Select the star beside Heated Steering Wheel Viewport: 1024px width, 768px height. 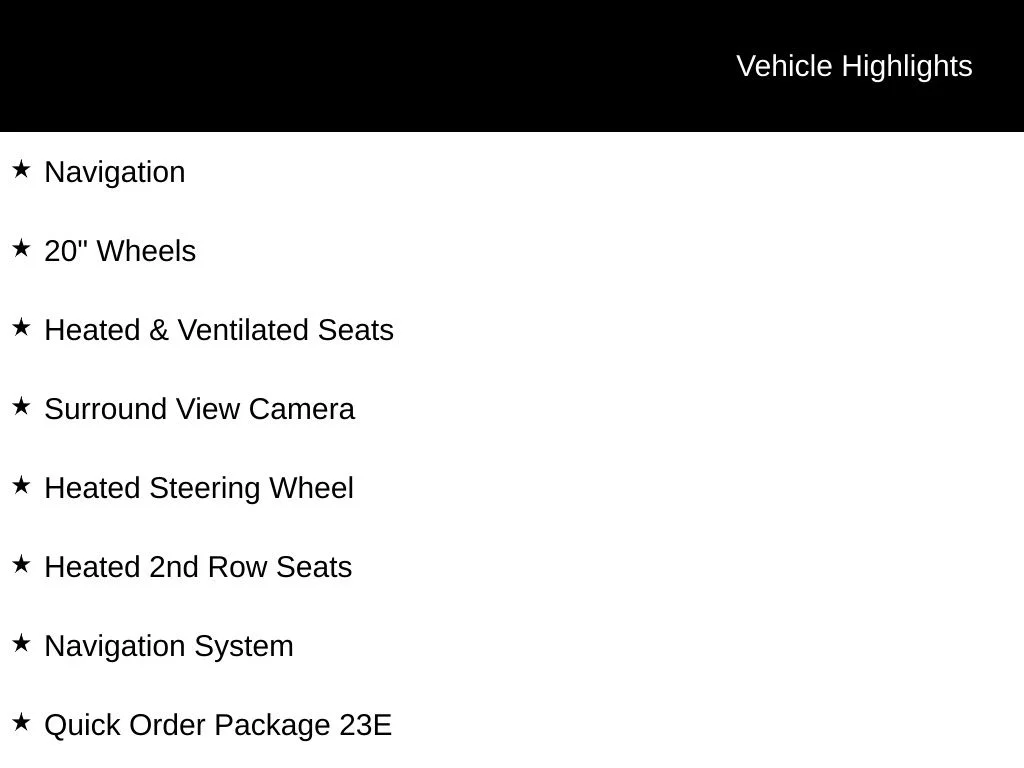21,485
